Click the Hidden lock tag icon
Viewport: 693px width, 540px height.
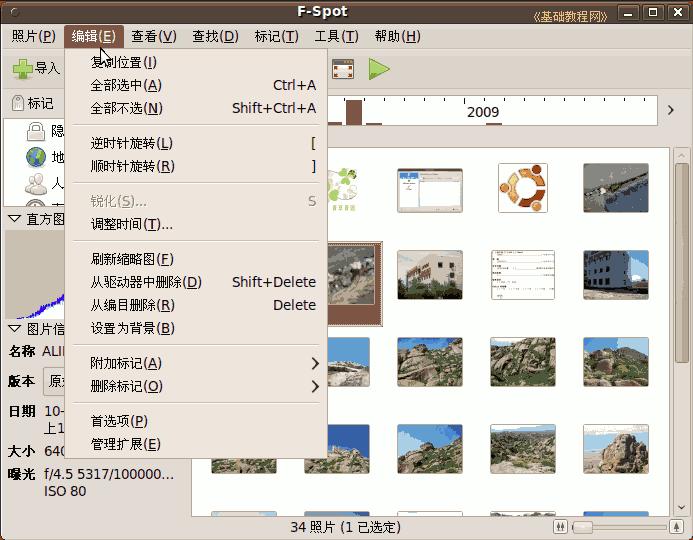pyautogui.click(x=36, y=131)
